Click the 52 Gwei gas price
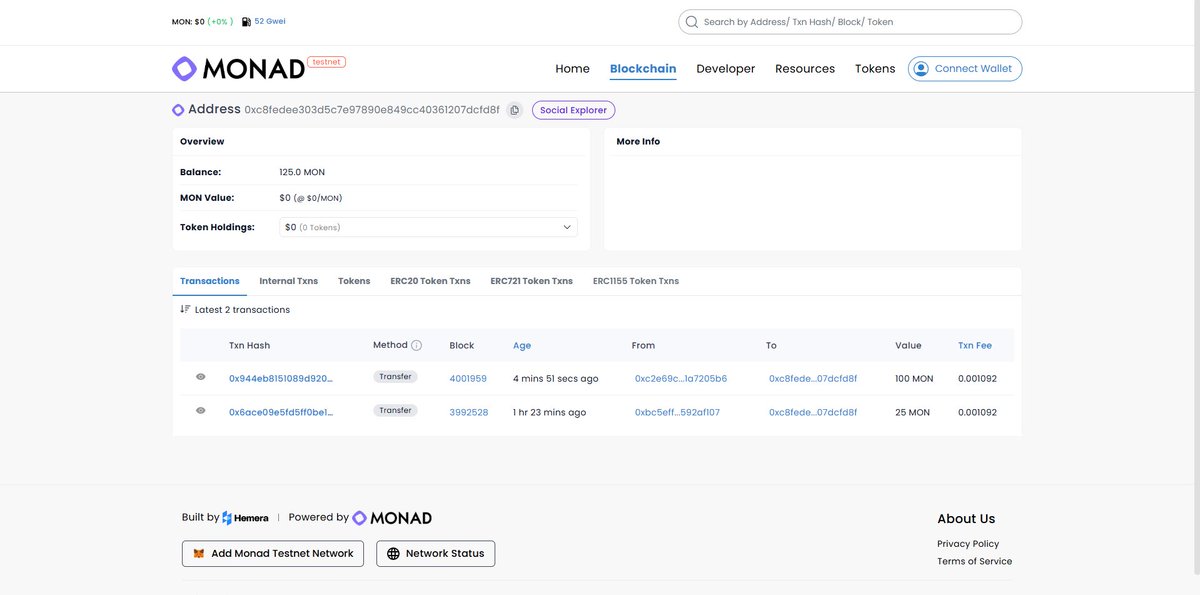Viewport: 1200px width, 595px height. coord(270,21)
